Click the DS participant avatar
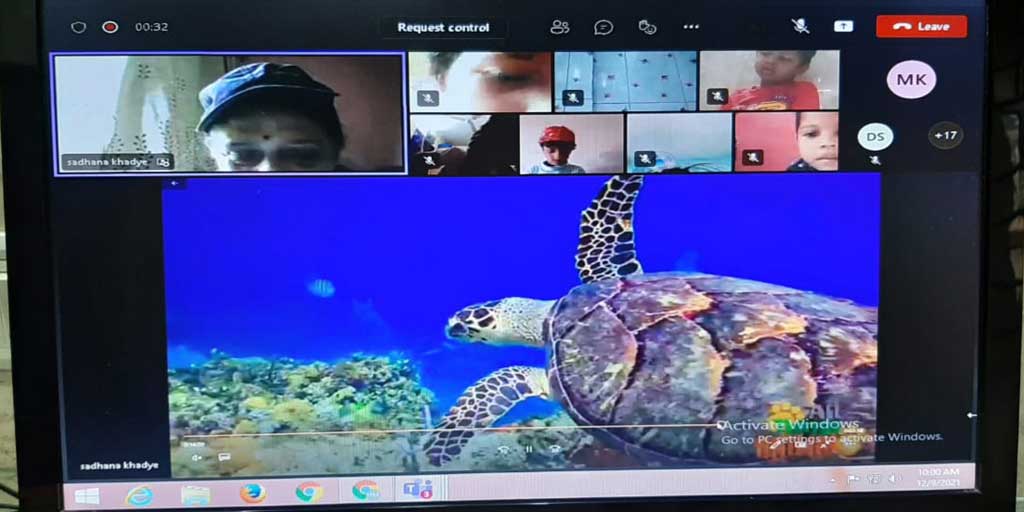This screenshot has width=1024, height=512. pos(875,137)
